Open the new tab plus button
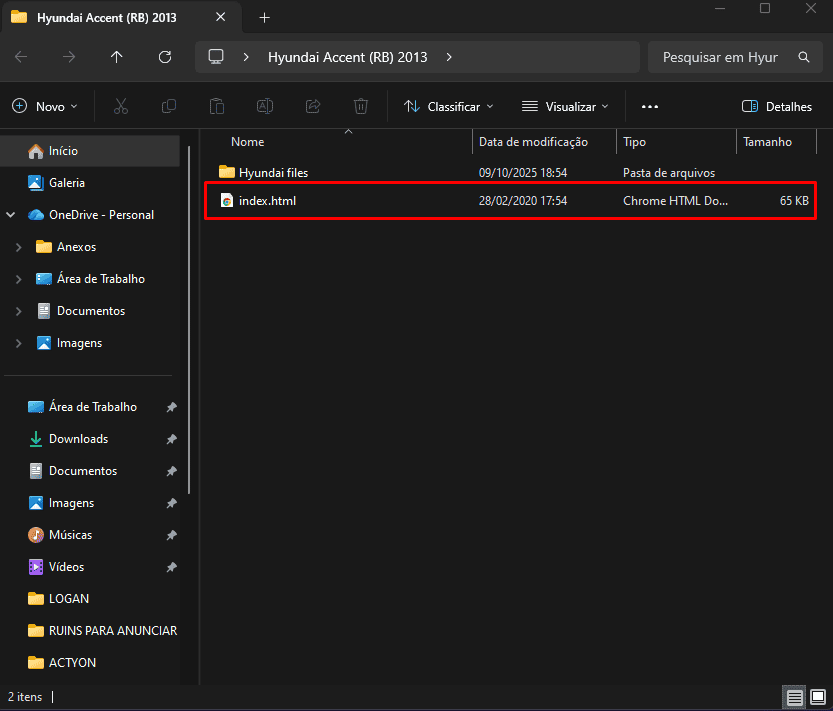Image resolution: width=833 pixels, height=711 pixels. click(x=265, y=18)
